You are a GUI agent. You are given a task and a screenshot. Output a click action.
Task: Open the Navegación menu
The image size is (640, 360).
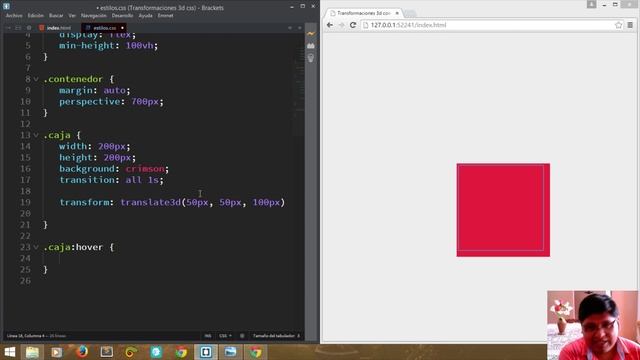(x=93, y=16)
